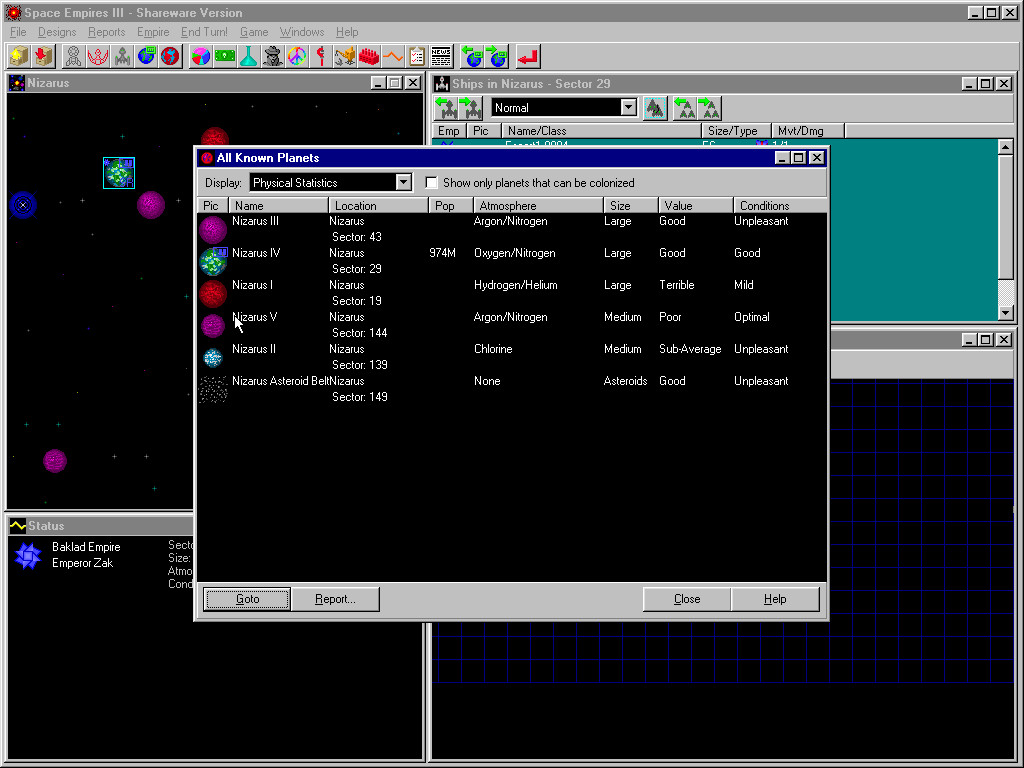1024x768 pixels.
Task: Click the Report... button
Action: click(x=335, y=599)
